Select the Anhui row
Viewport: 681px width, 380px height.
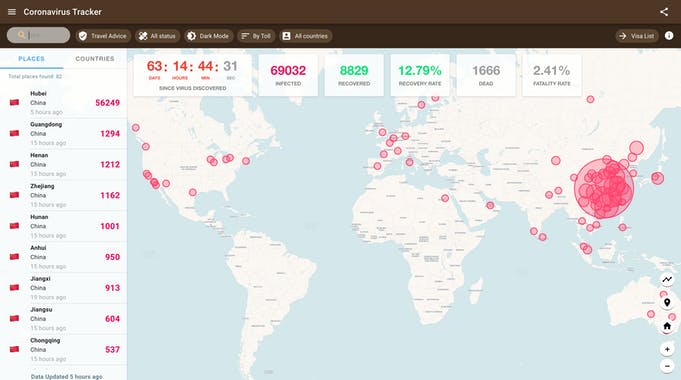63,257
